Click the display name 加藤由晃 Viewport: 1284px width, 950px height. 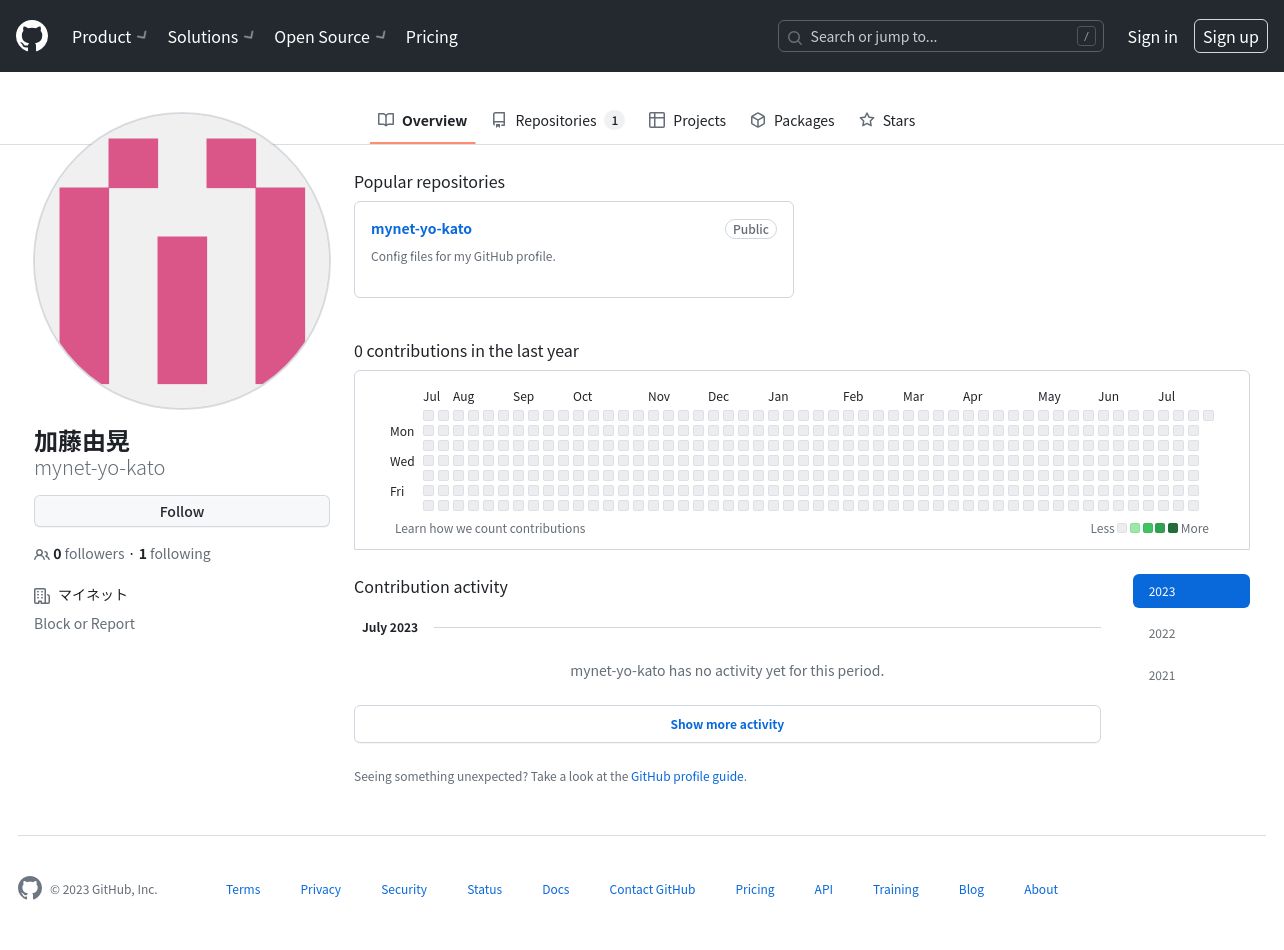click(82, 441)
